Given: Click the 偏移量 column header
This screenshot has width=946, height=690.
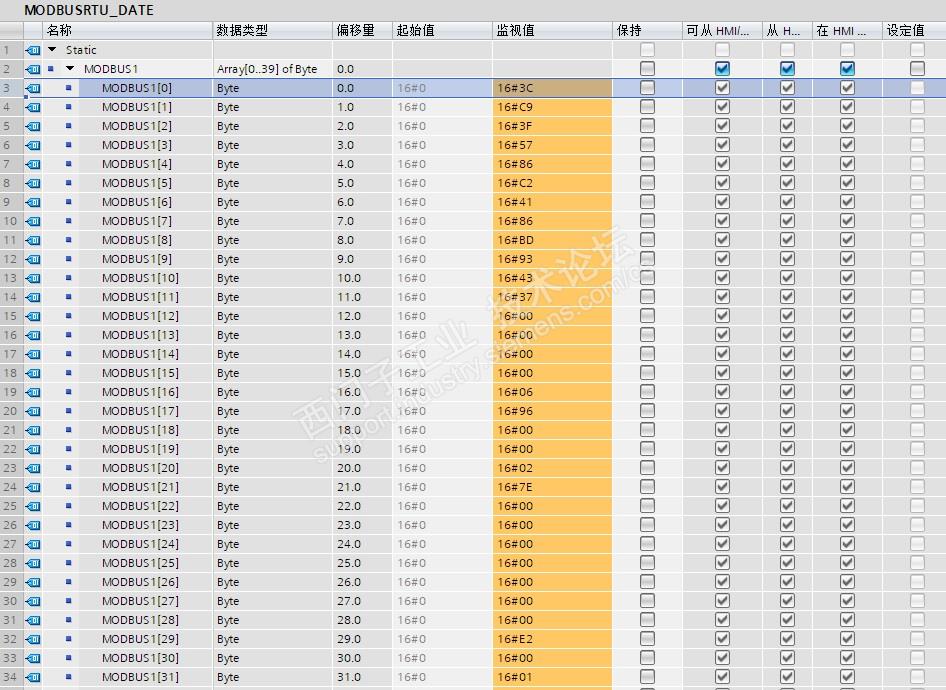Looking at the screenshot, I should click(362, 30).
